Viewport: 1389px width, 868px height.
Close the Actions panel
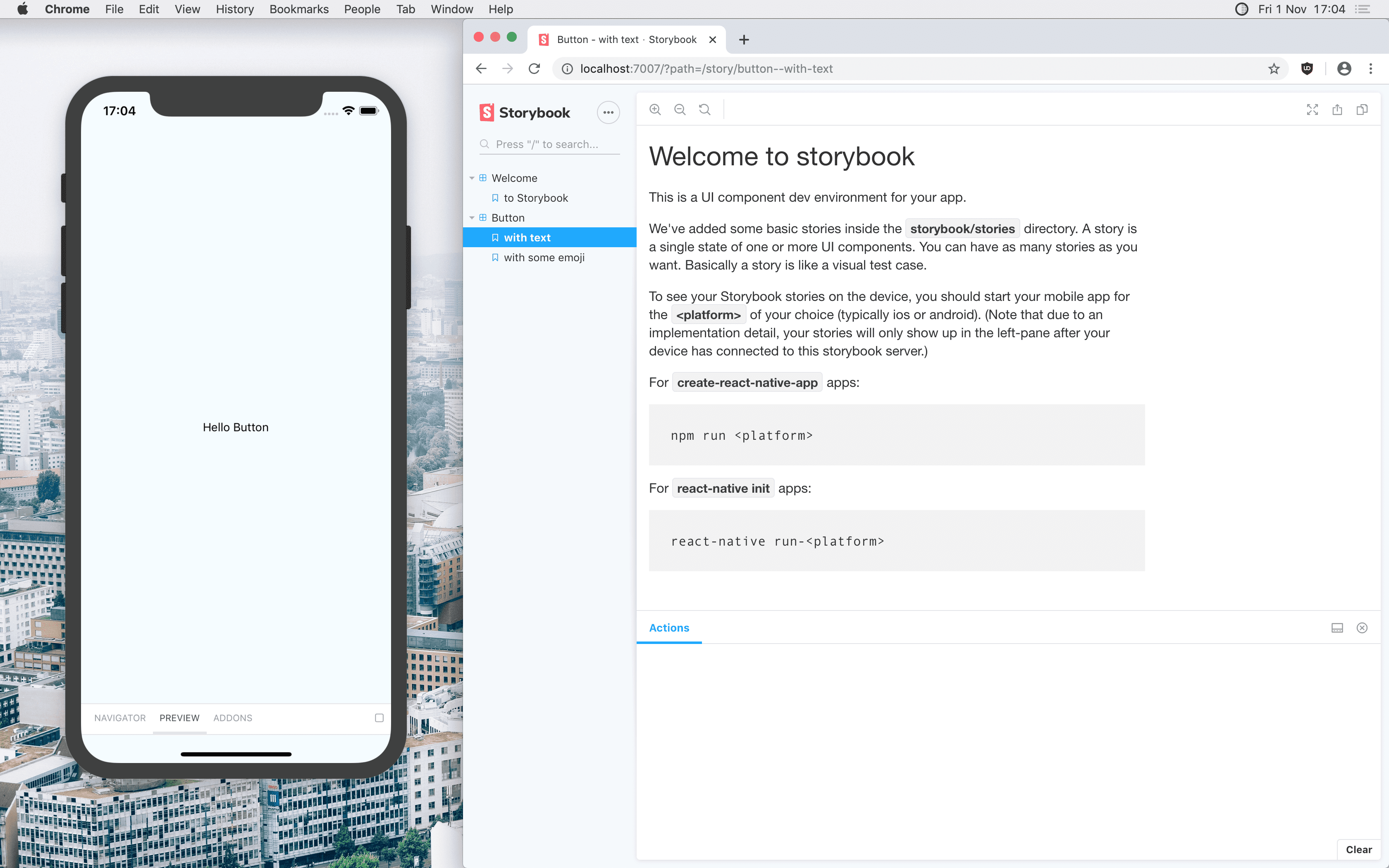[x=1363, y=627]
